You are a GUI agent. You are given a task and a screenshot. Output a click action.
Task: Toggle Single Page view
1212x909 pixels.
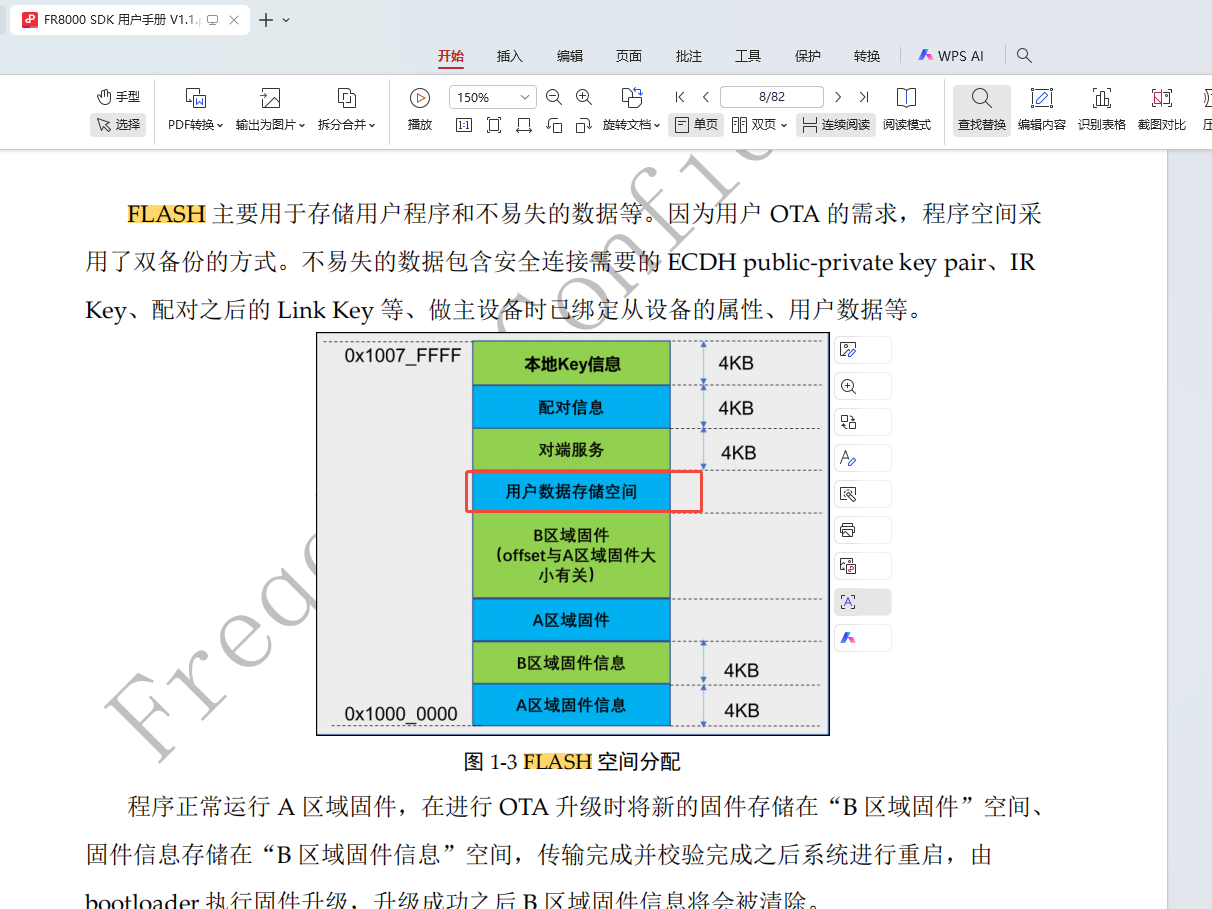(696, 125)
